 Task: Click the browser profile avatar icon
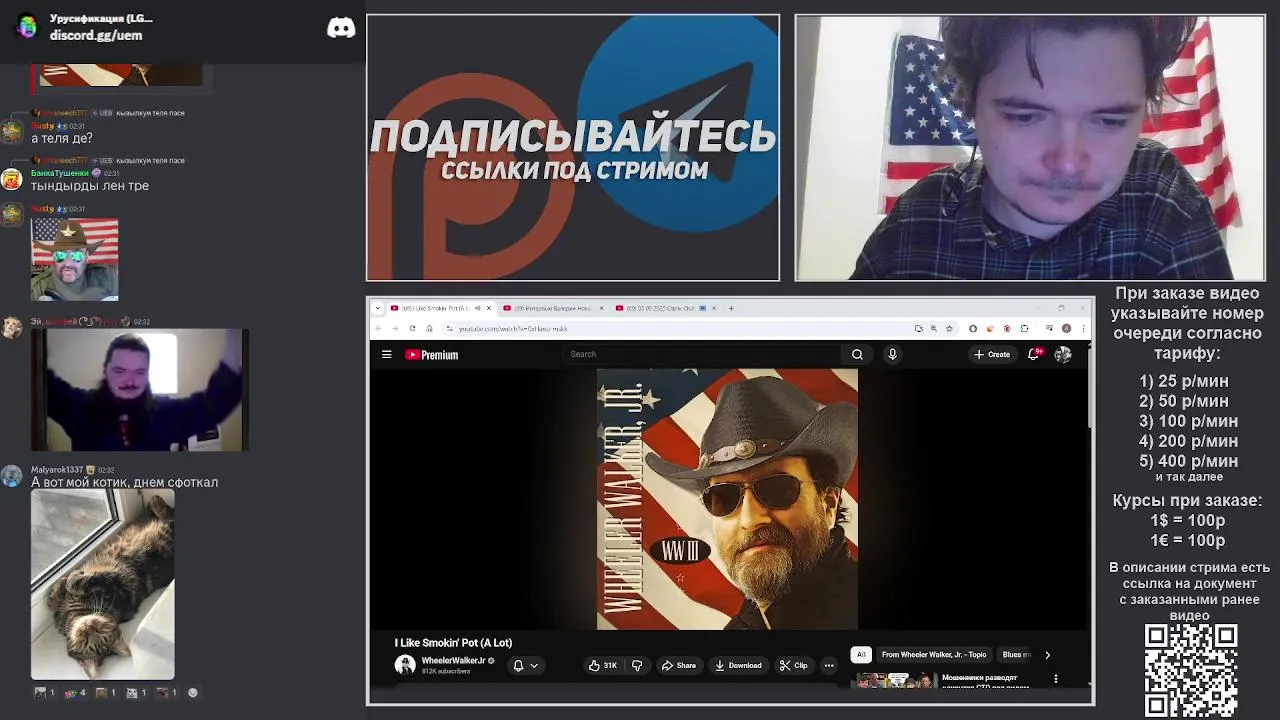click(1067, 328)
